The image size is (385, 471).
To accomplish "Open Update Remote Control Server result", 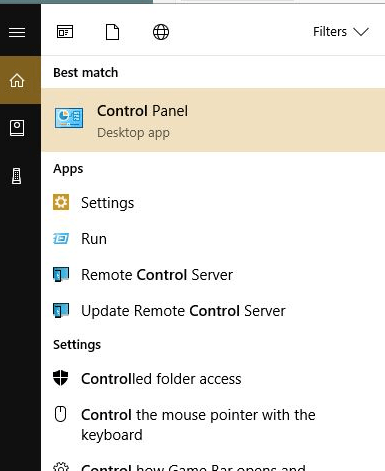I will [213, 311].
